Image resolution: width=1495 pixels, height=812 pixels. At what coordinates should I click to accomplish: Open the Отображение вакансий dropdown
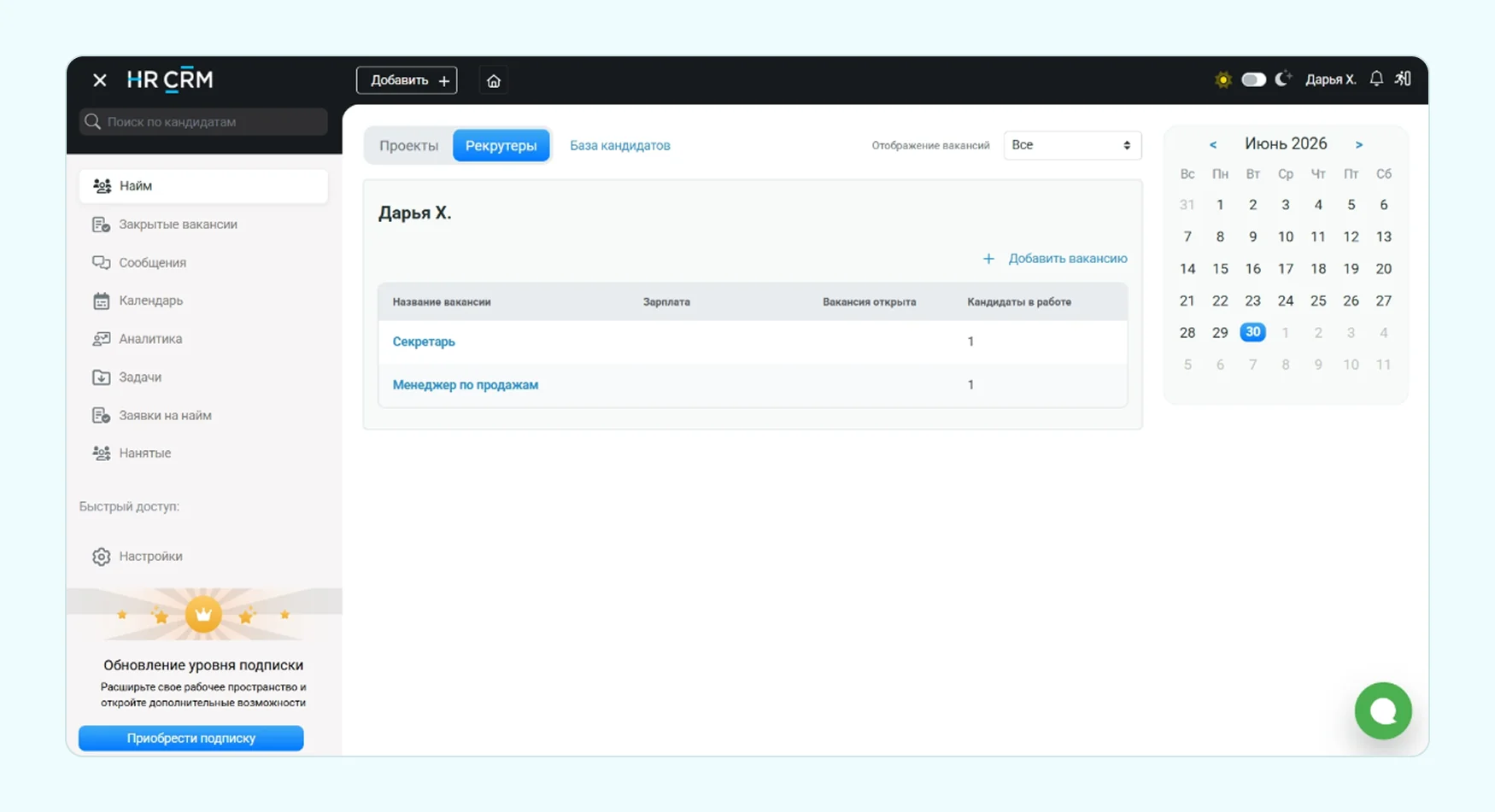click(1072, 145)
